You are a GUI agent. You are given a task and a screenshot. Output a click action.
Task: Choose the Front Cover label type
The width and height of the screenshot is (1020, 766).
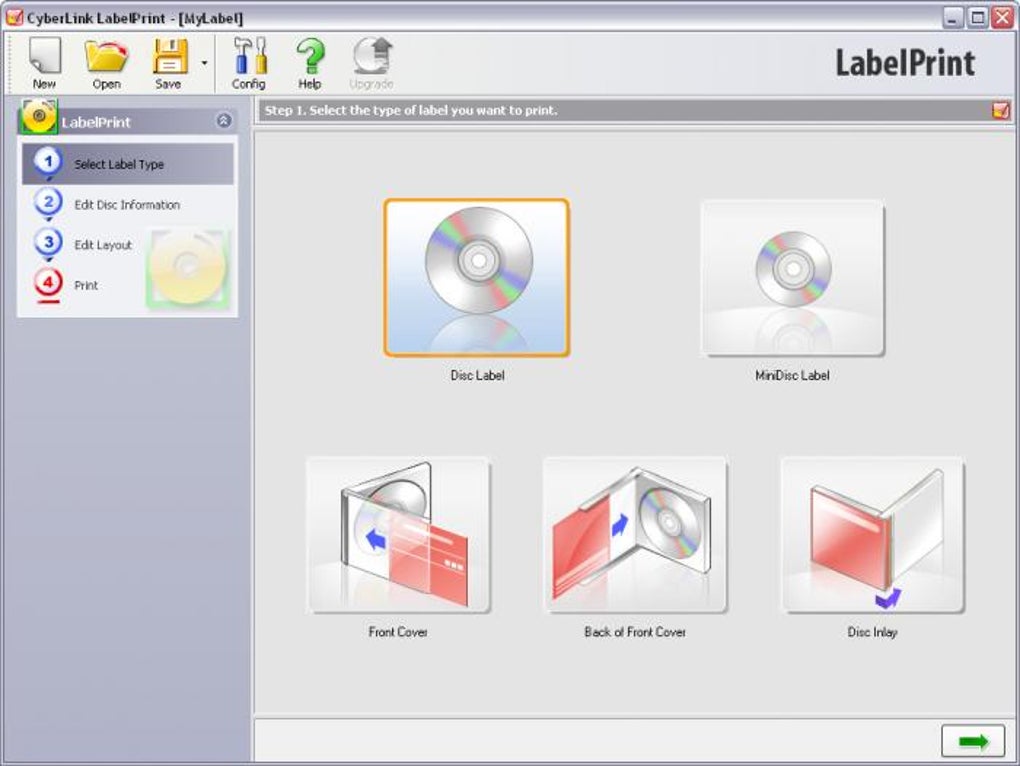point(398,535)
